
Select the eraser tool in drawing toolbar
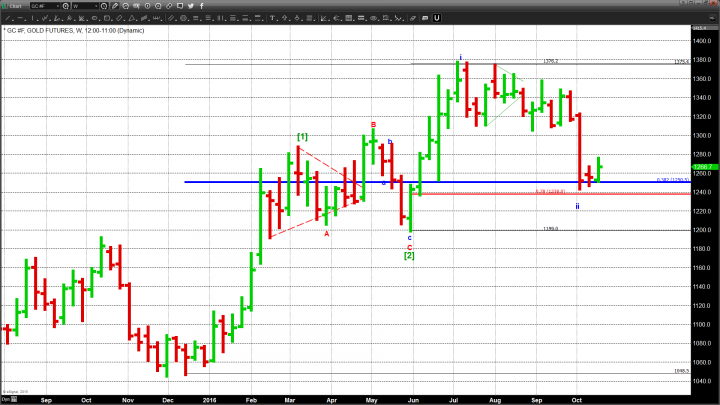[411, 18]
